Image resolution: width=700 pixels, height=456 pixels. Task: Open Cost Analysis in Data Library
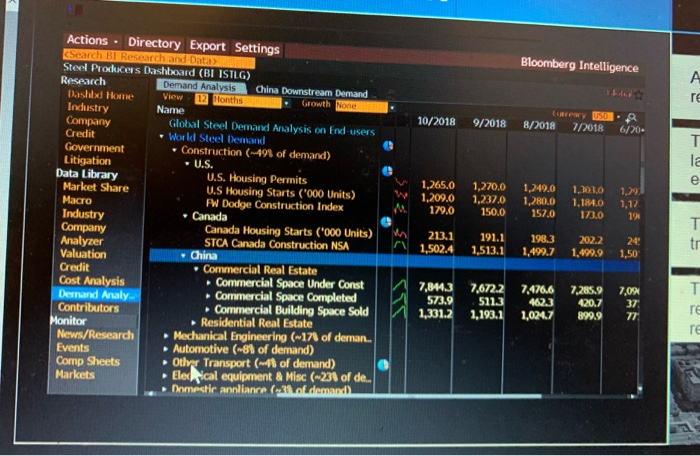92,280
